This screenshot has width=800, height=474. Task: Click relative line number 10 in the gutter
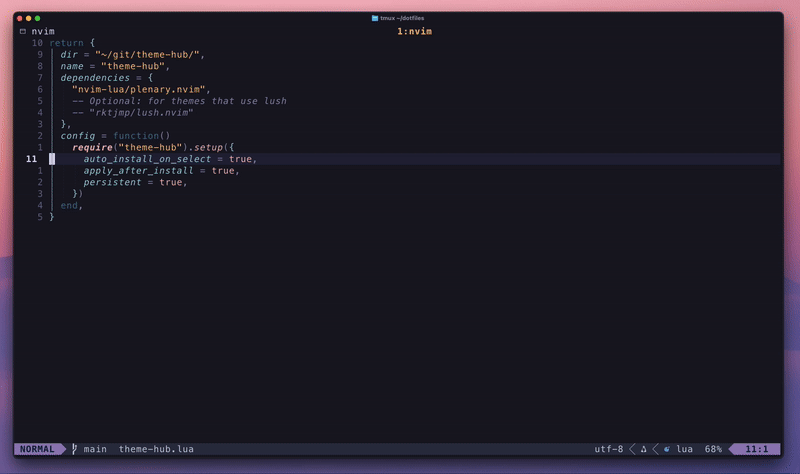[x=37, y=43]
